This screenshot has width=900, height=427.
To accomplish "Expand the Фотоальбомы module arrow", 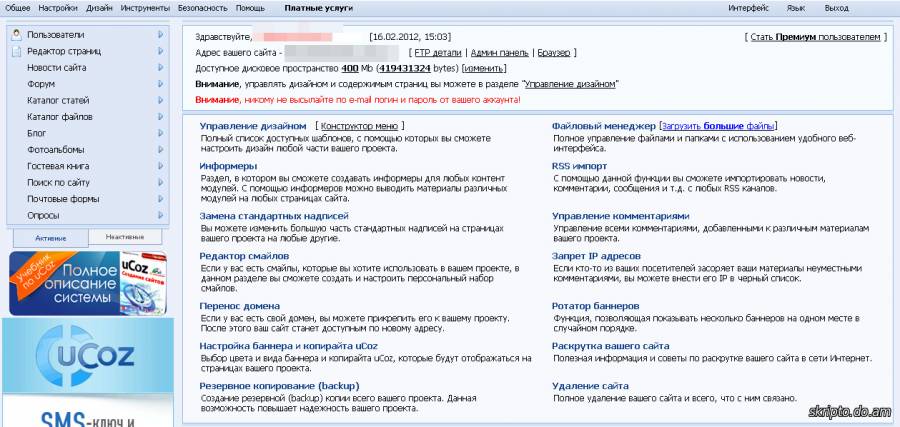I will (160, 149).
